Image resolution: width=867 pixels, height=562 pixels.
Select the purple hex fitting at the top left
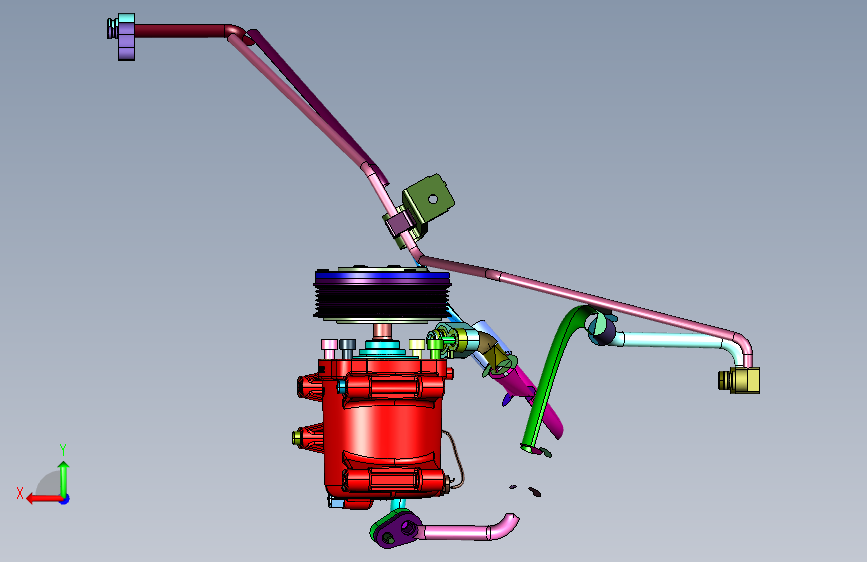tap(126, 40)
